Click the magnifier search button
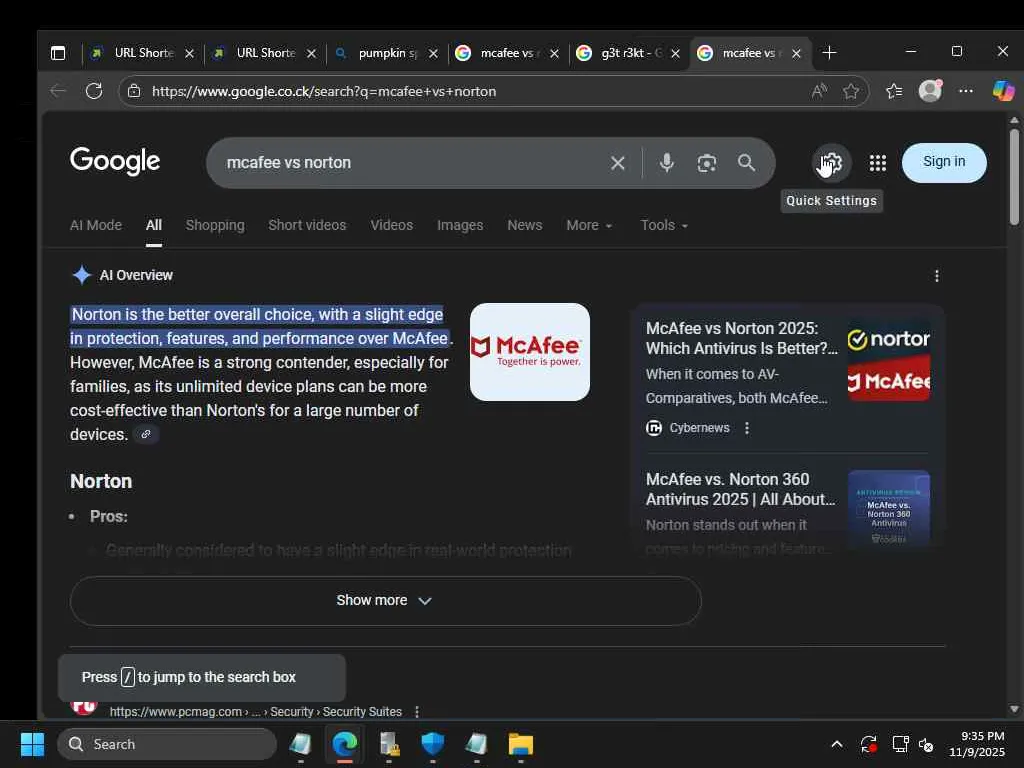 [746, 163]
